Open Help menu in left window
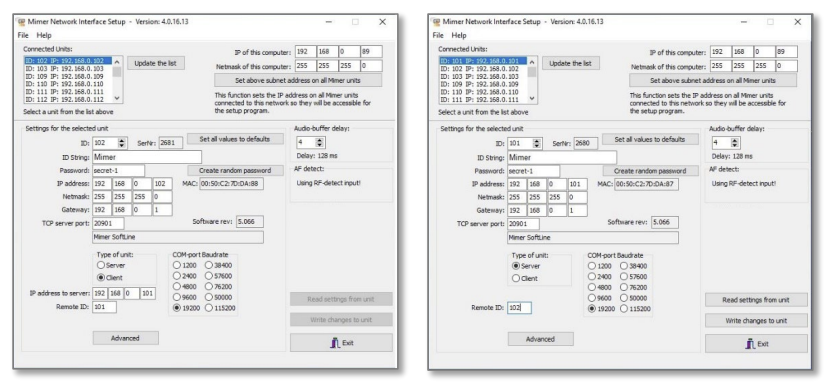 coord(44,35)
